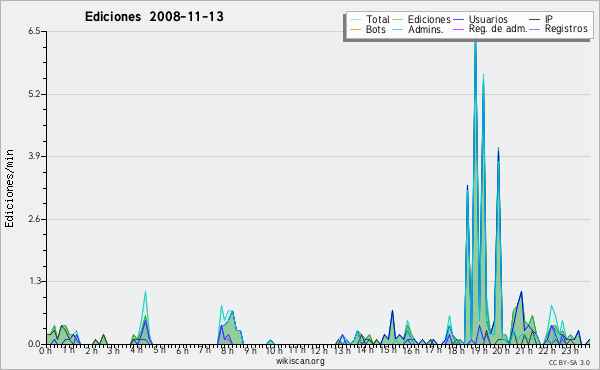Click the '10 h' x-axis label
Viewport: 600px width, 370px height.
coord(274,350)
